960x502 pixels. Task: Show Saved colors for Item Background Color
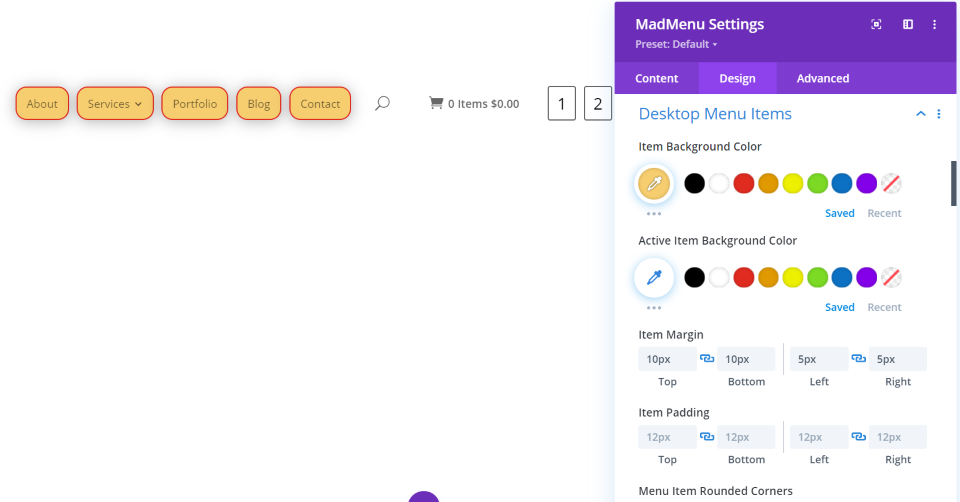tap(839, 213)
